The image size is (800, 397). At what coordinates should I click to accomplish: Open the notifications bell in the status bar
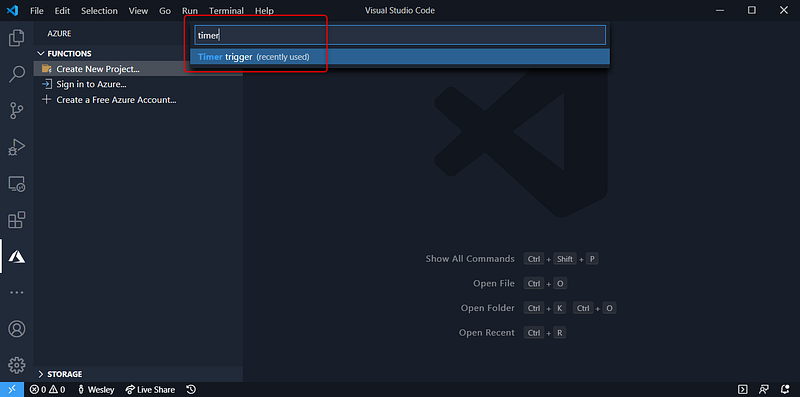coord(785,390)
